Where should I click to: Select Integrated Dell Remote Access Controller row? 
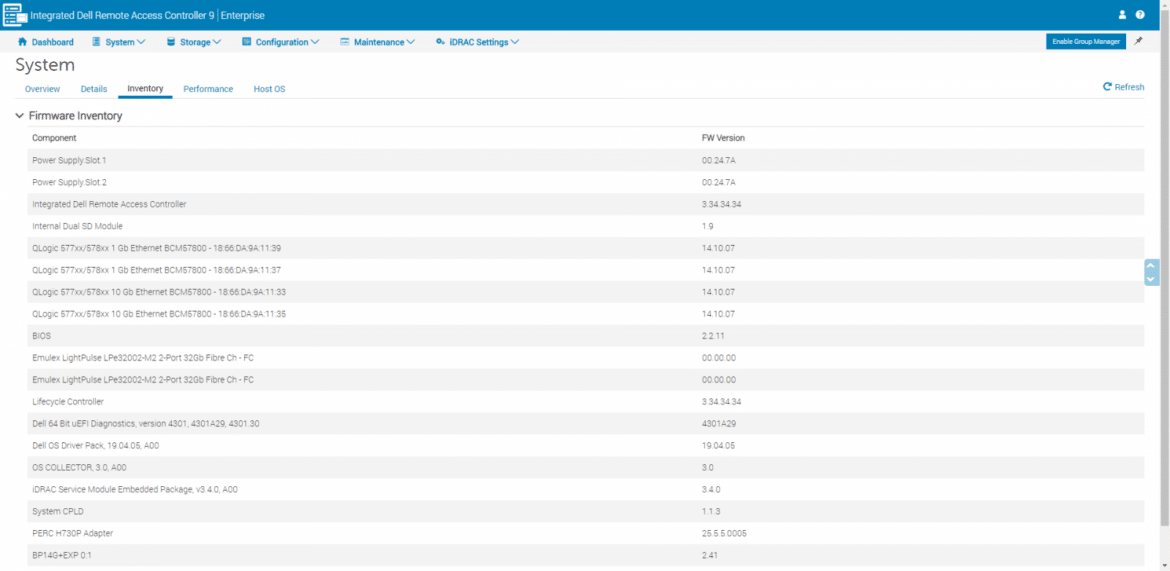(586, 204)
